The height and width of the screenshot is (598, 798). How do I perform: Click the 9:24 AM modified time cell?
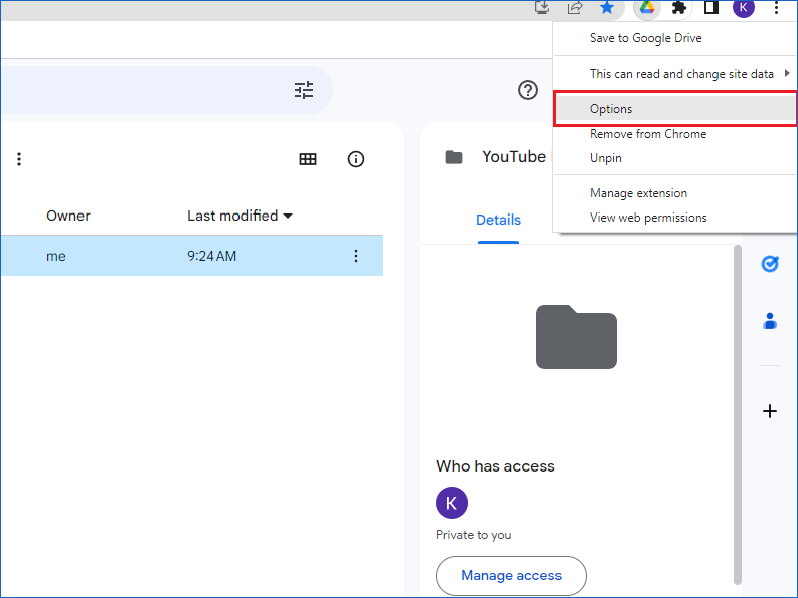pos(212,256)
